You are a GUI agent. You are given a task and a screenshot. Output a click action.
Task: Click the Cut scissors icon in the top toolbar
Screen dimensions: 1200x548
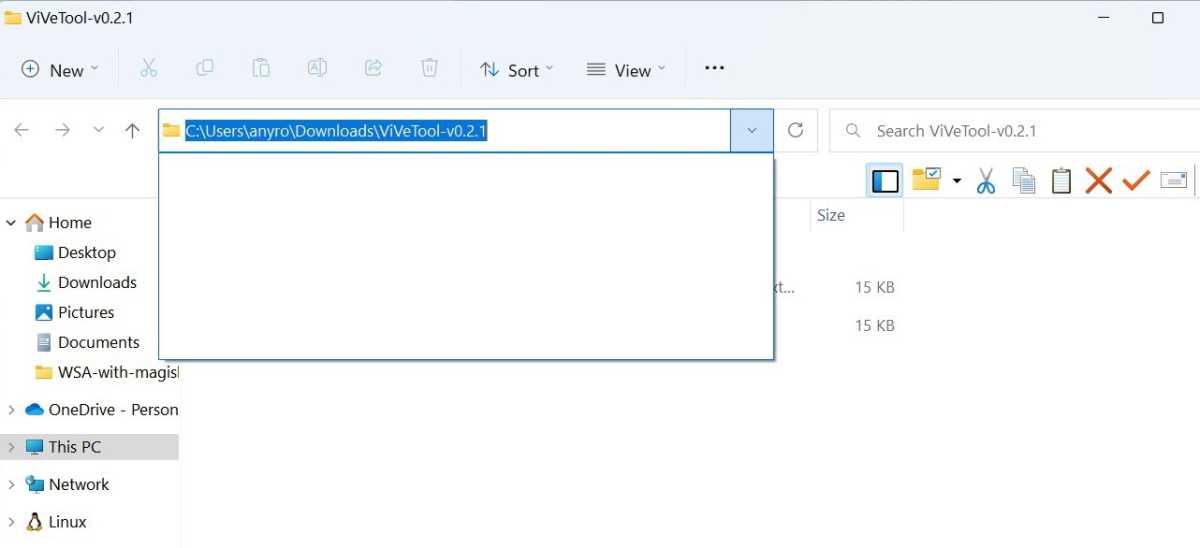(149, 68)
